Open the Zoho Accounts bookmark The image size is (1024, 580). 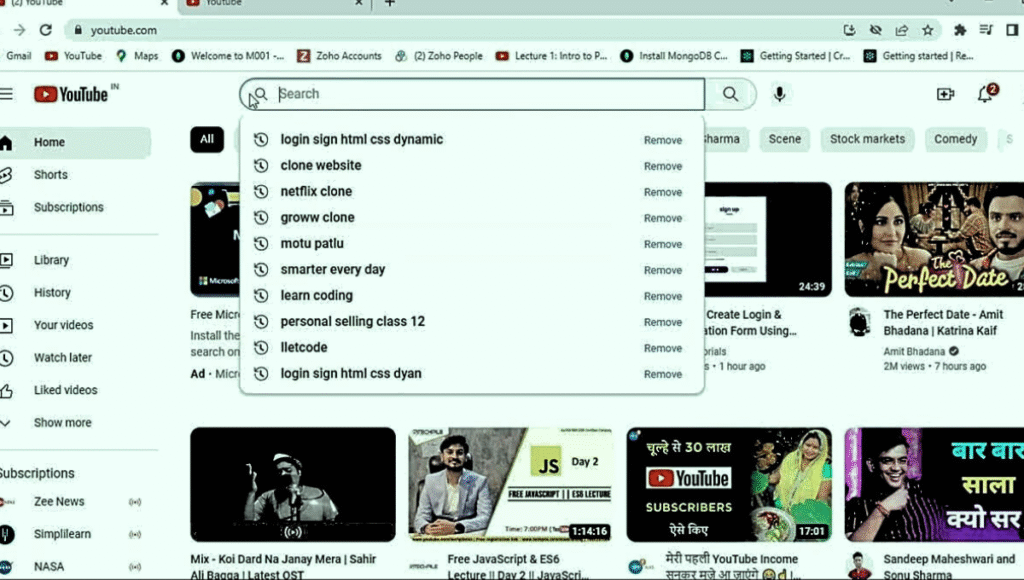(x=340, y=56)
